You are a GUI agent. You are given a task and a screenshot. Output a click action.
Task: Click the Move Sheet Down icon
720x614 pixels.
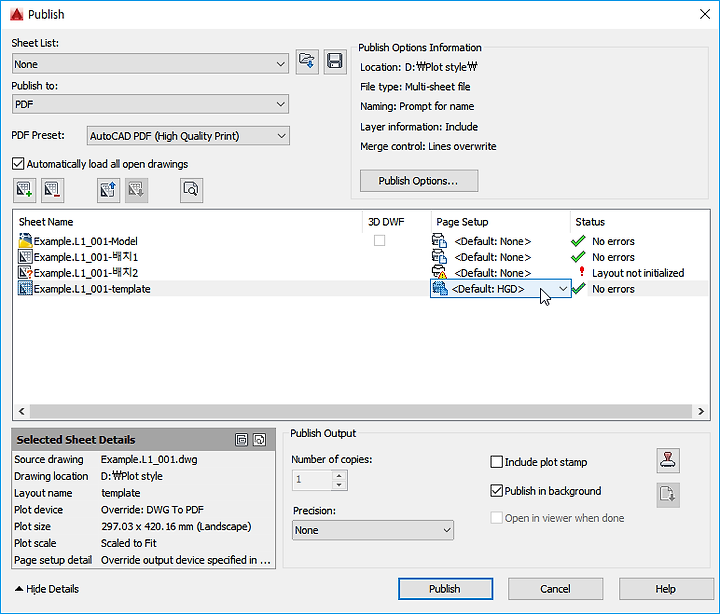pyautogui.click(x=136, y=190)
